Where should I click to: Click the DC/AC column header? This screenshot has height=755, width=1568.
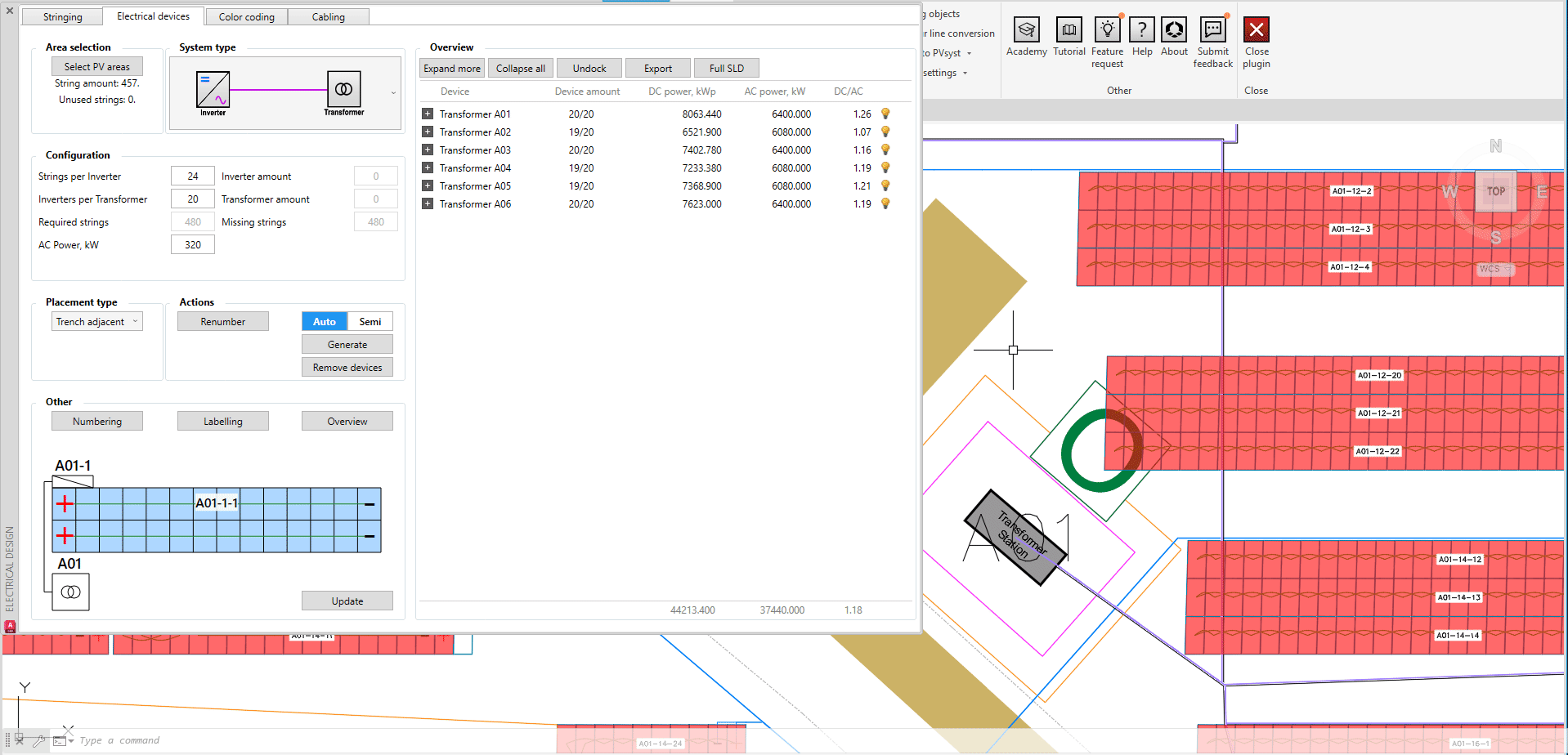849,91
